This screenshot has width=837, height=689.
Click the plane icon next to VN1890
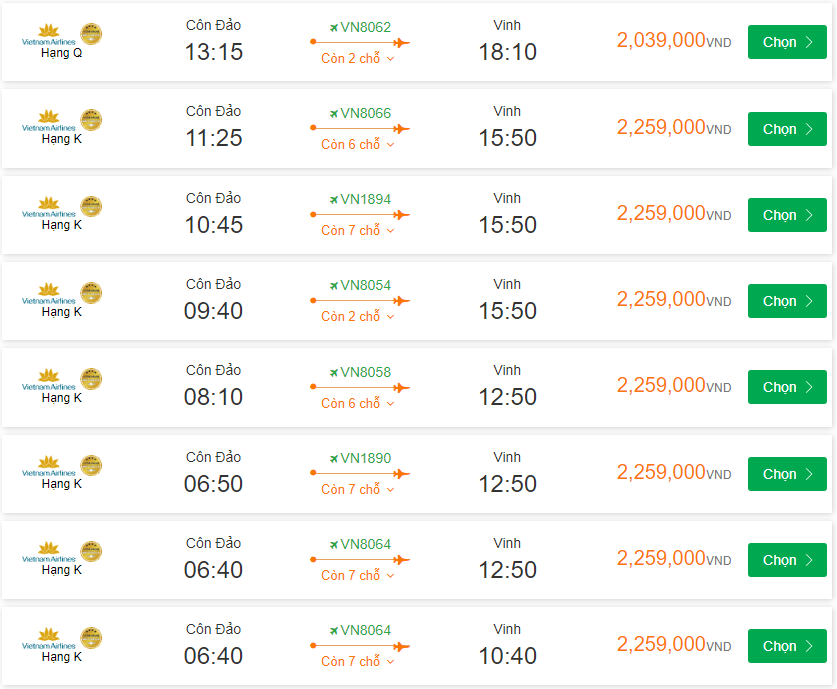click(x=334, y=458)
